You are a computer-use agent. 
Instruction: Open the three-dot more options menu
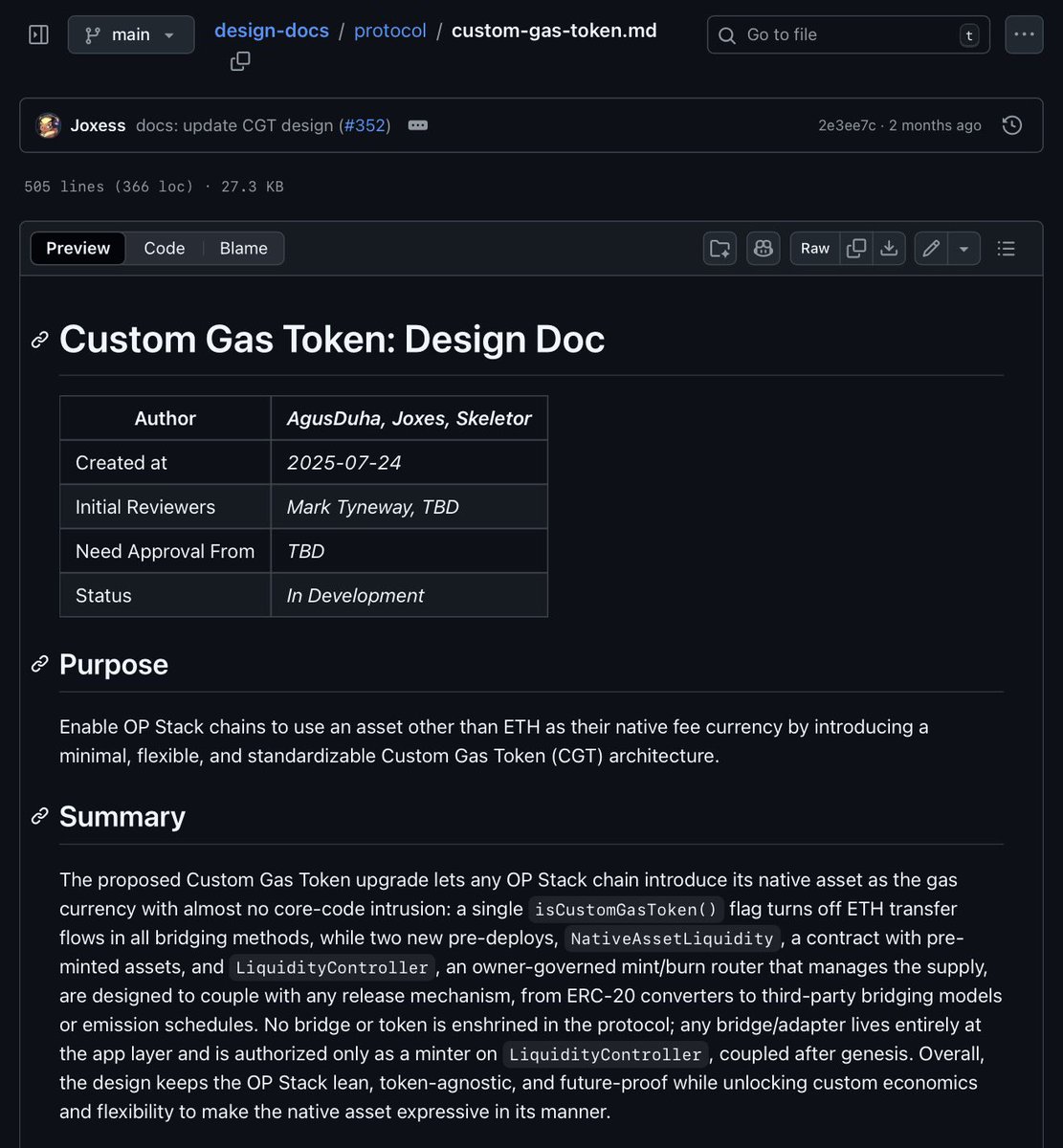tap(1024, 34)
